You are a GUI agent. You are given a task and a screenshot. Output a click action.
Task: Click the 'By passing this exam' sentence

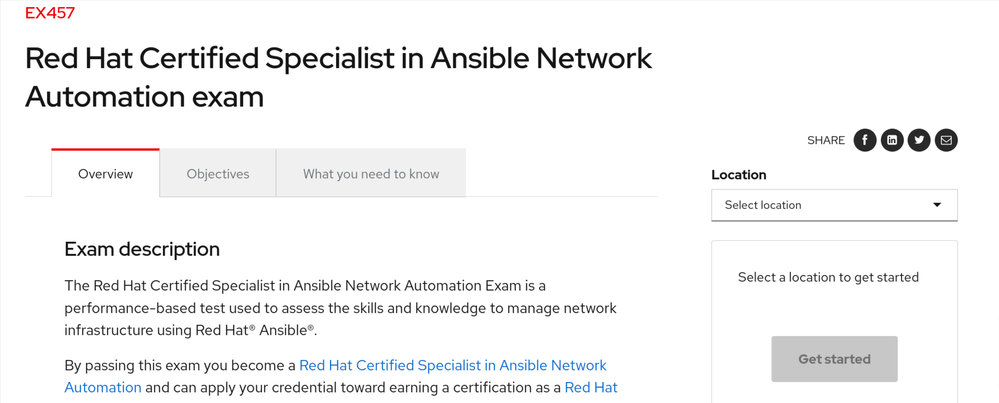pyautogui.click(x=180, y=366)
